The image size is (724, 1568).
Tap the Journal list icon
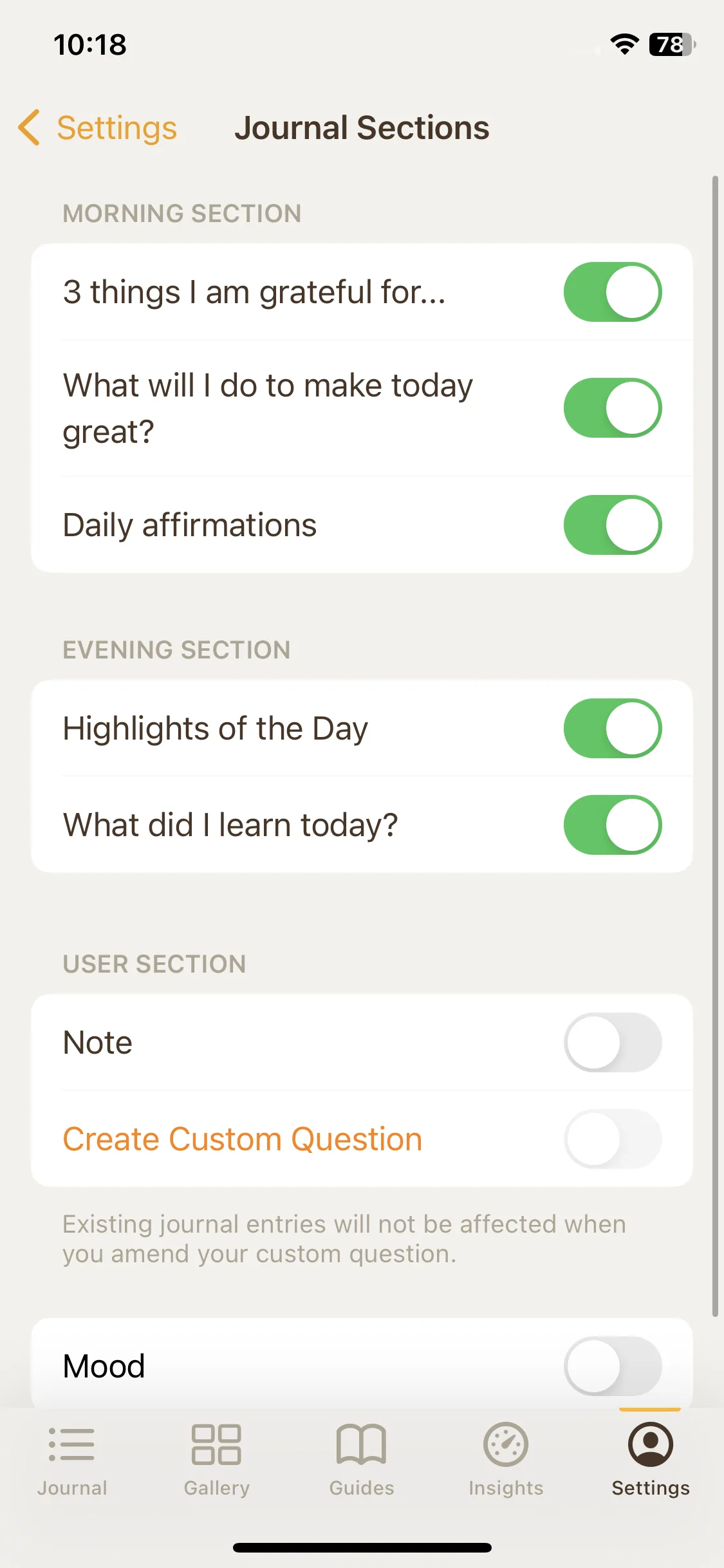coord(71,1444)
